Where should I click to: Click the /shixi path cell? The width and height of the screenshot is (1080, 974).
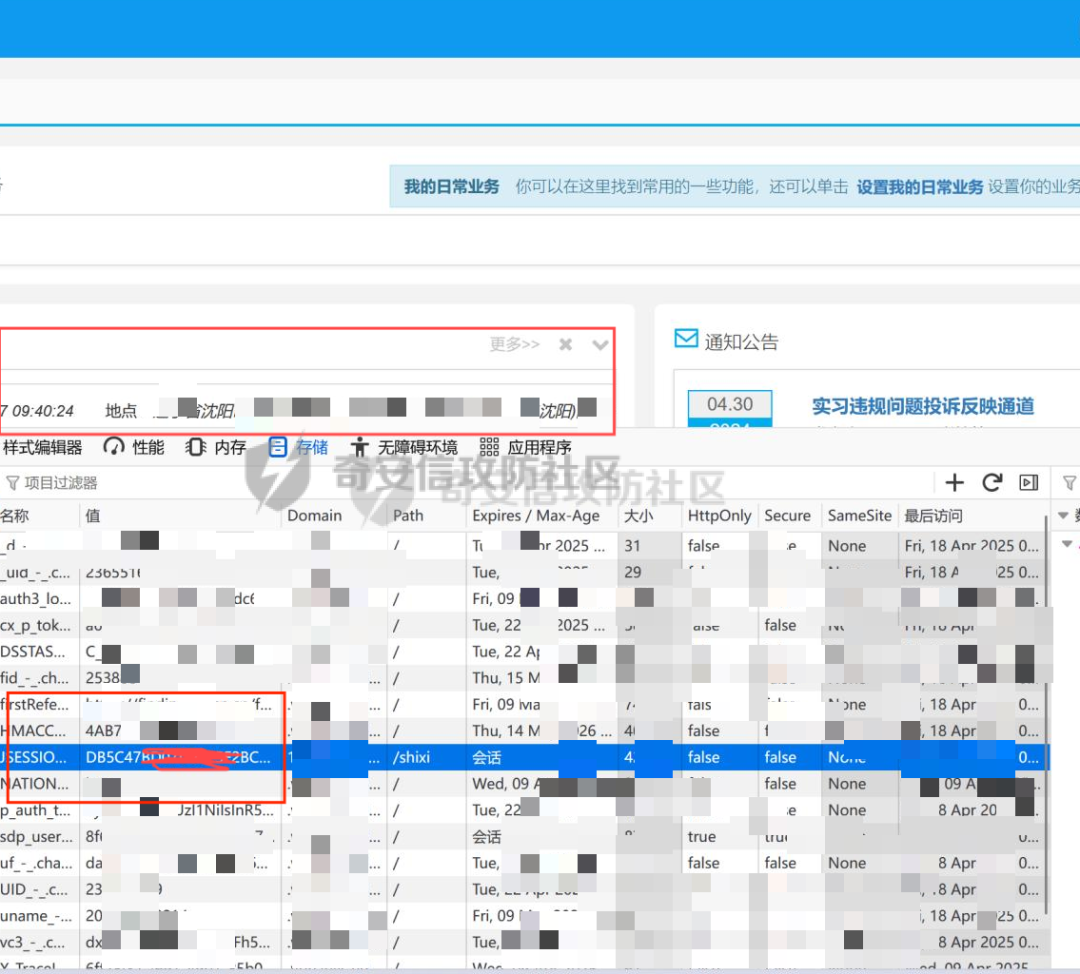point(427,758)
